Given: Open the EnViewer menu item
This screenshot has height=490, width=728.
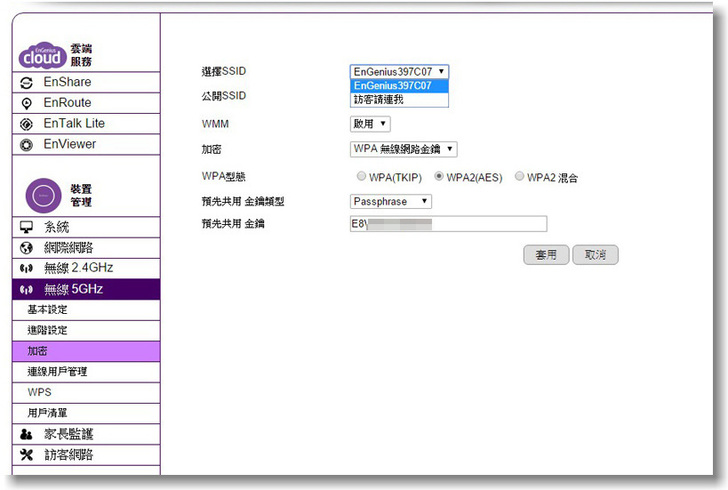Looking at the screenshot, I should 86,144.
